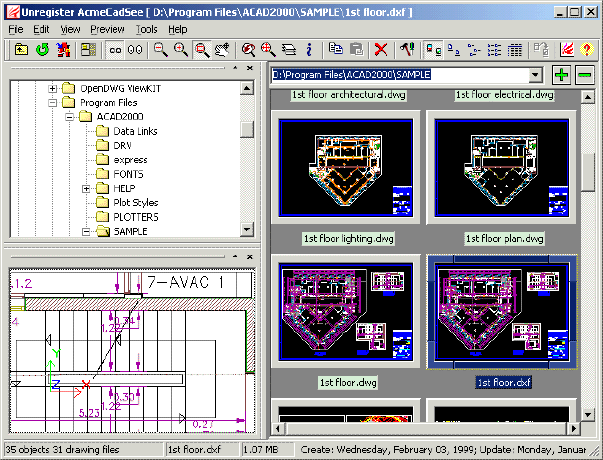This screenshot has height=460, width=603.
Task: Open the File menu
Action: point(15,29)
